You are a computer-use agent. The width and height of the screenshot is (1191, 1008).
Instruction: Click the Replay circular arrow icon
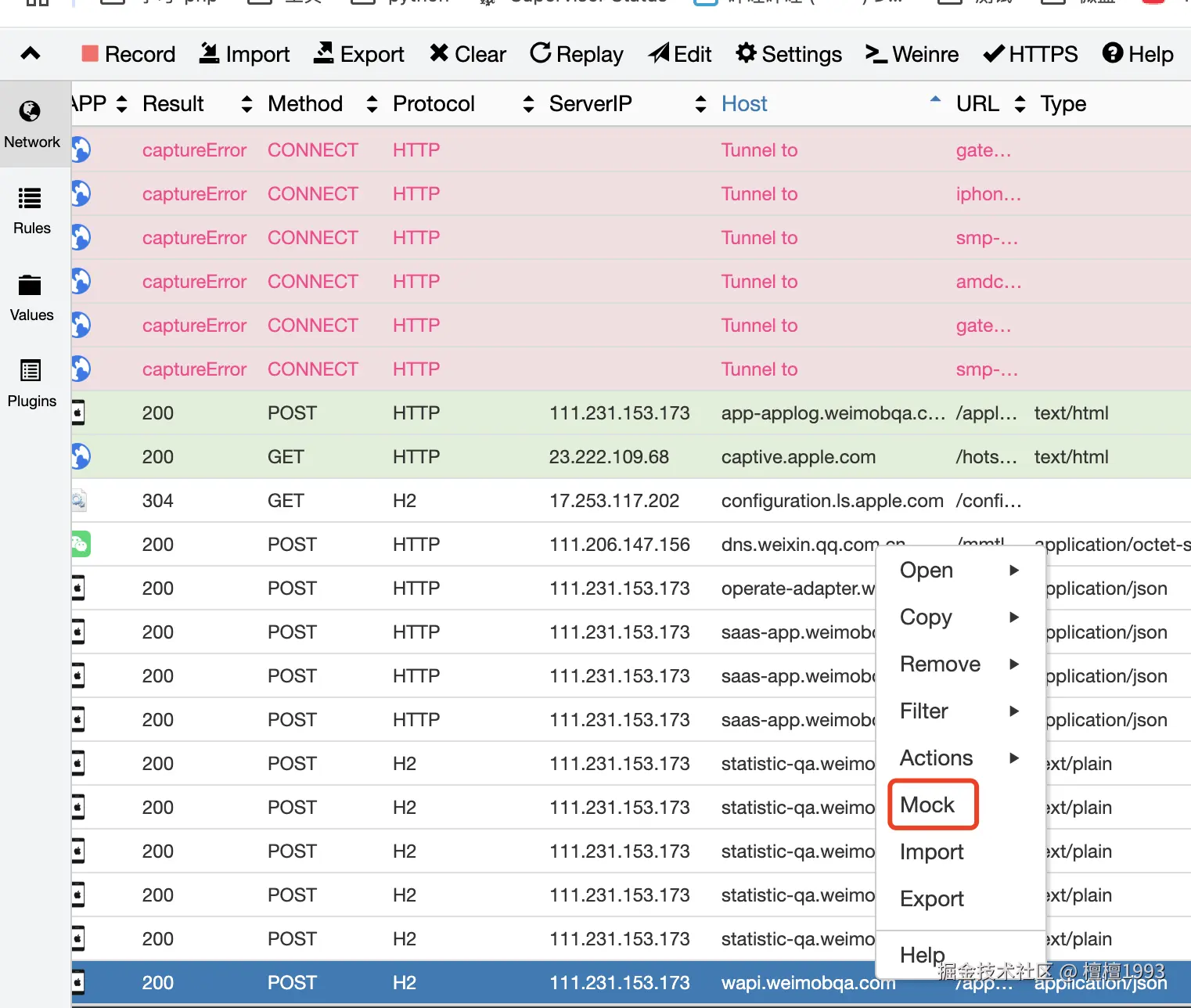(541, 52)
